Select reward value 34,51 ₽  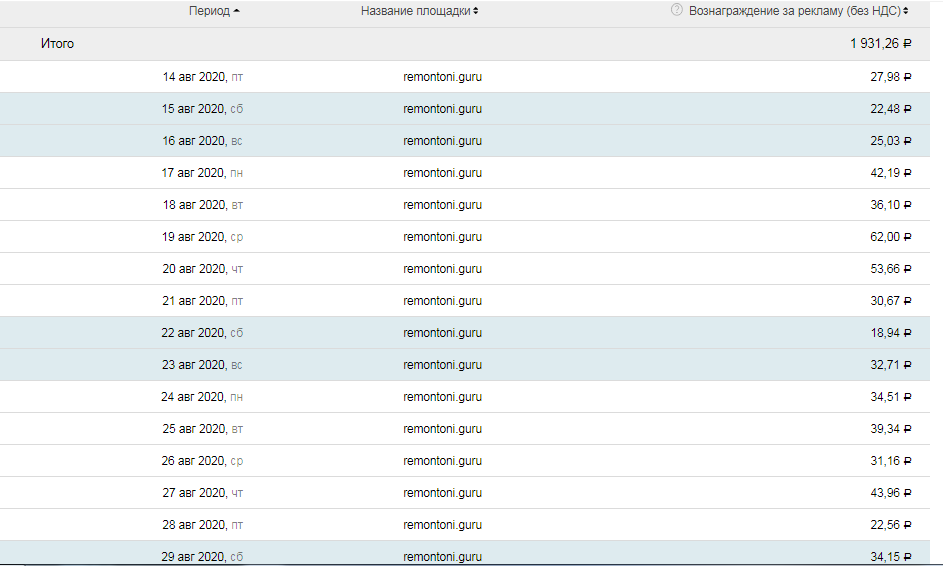tap(891, 396)
